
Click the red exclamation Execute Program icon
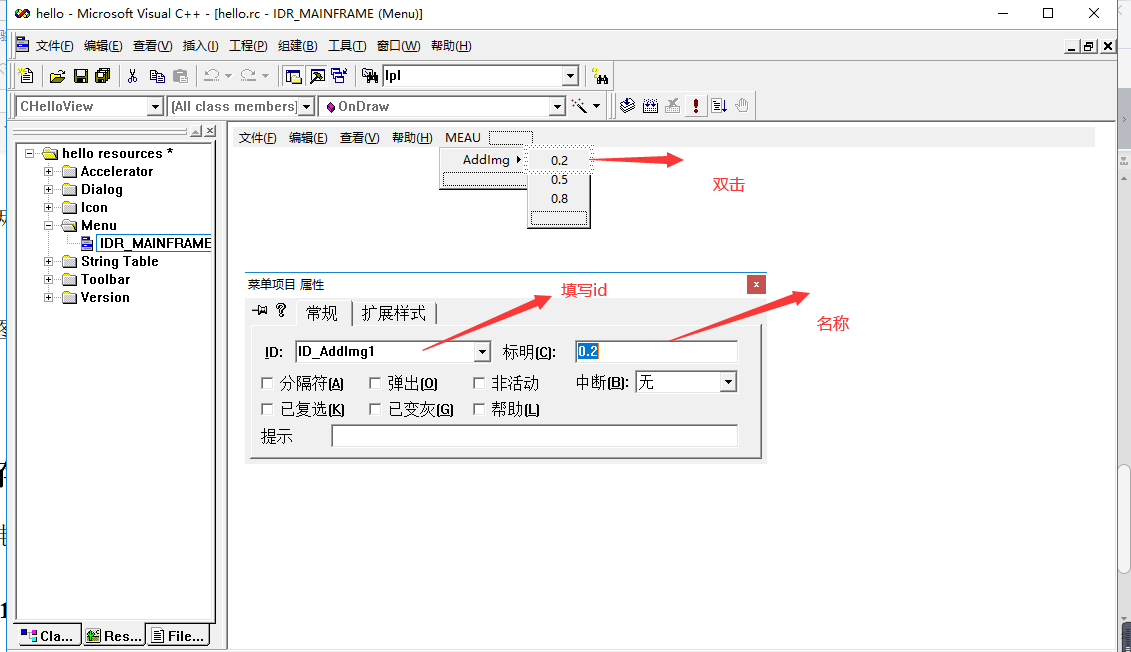[x=696, y=105]
